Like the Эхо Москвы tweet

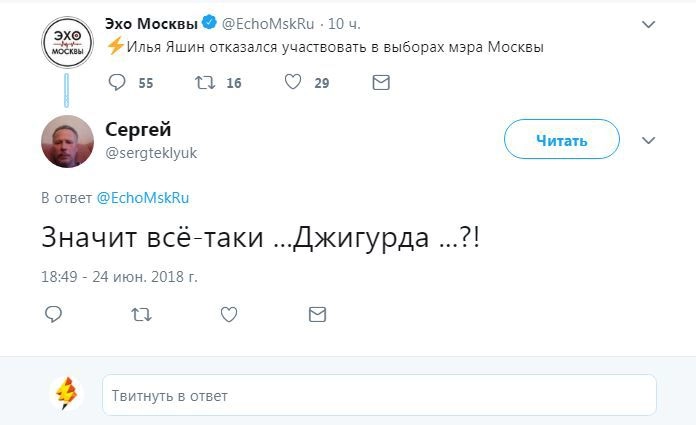pyautogui.click(x=293, y=83)
